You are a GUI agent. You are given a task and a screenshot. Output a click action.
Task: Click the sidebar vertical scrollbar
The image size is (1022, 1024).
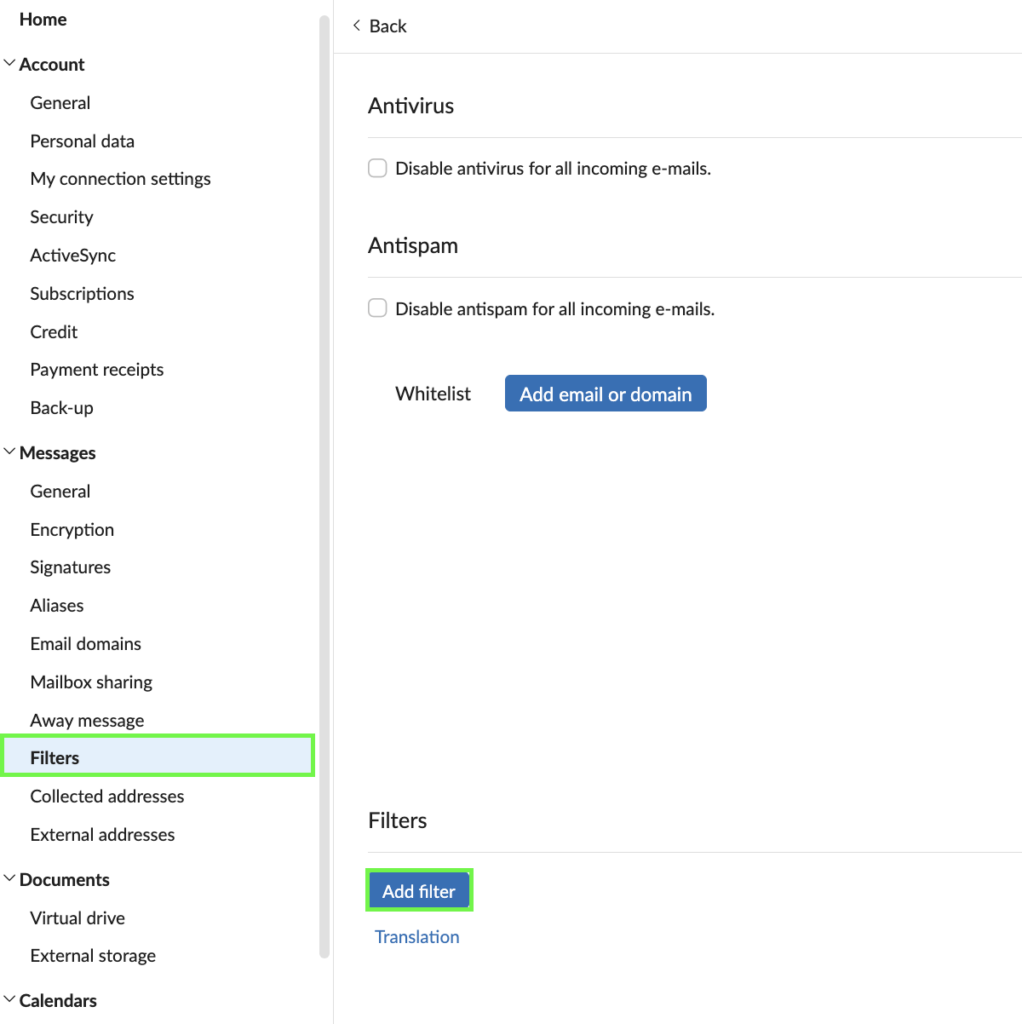tap(324, 480)
